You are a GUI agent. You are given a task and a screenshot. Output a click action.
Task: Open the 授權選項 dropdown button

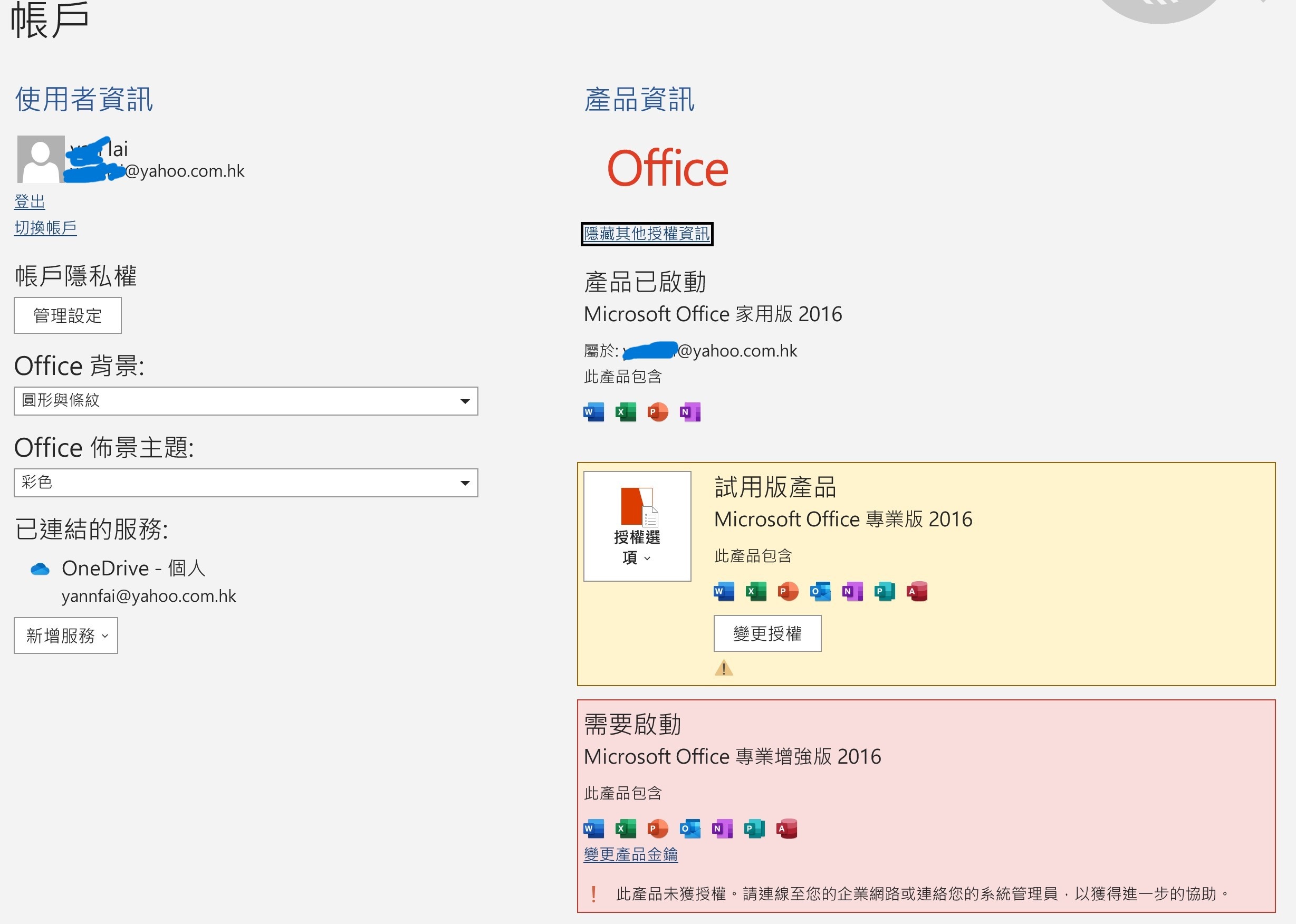click(637, 526)
